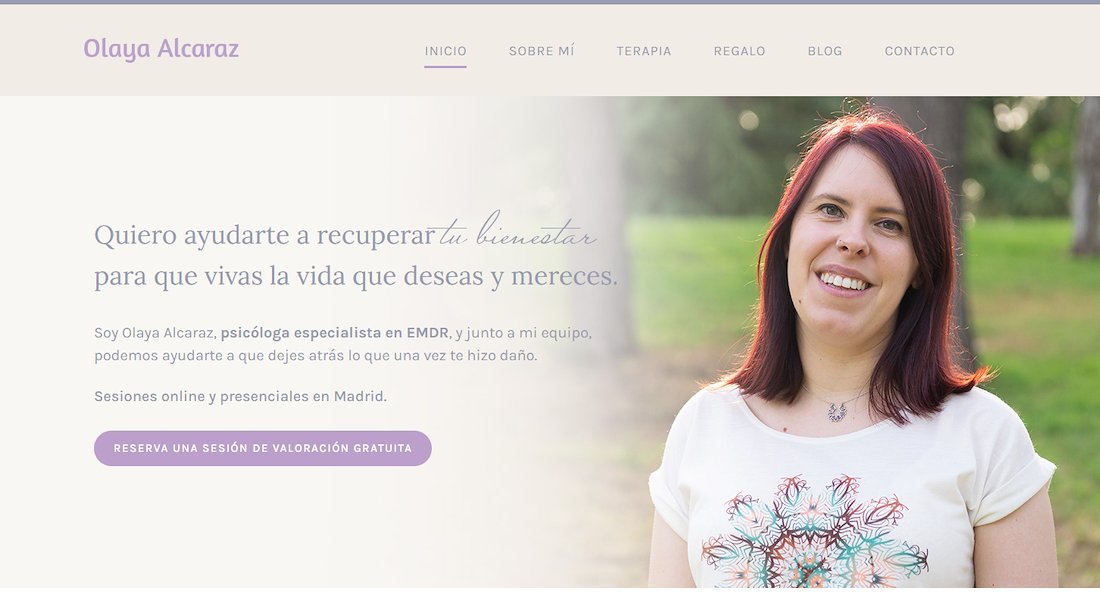Click Reserva una sesión de valoración gratuita

pyautogui.click(x=262, y=448)
